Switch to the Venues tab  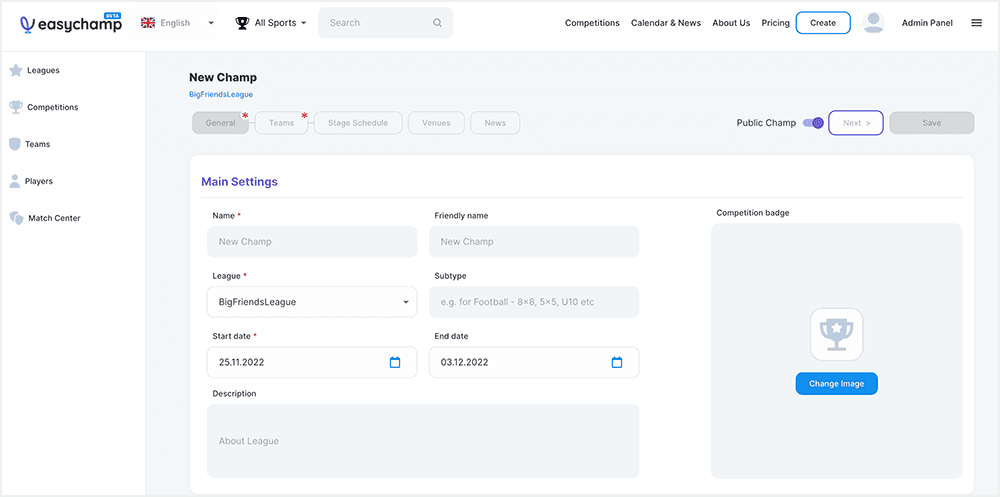point(436,123)
